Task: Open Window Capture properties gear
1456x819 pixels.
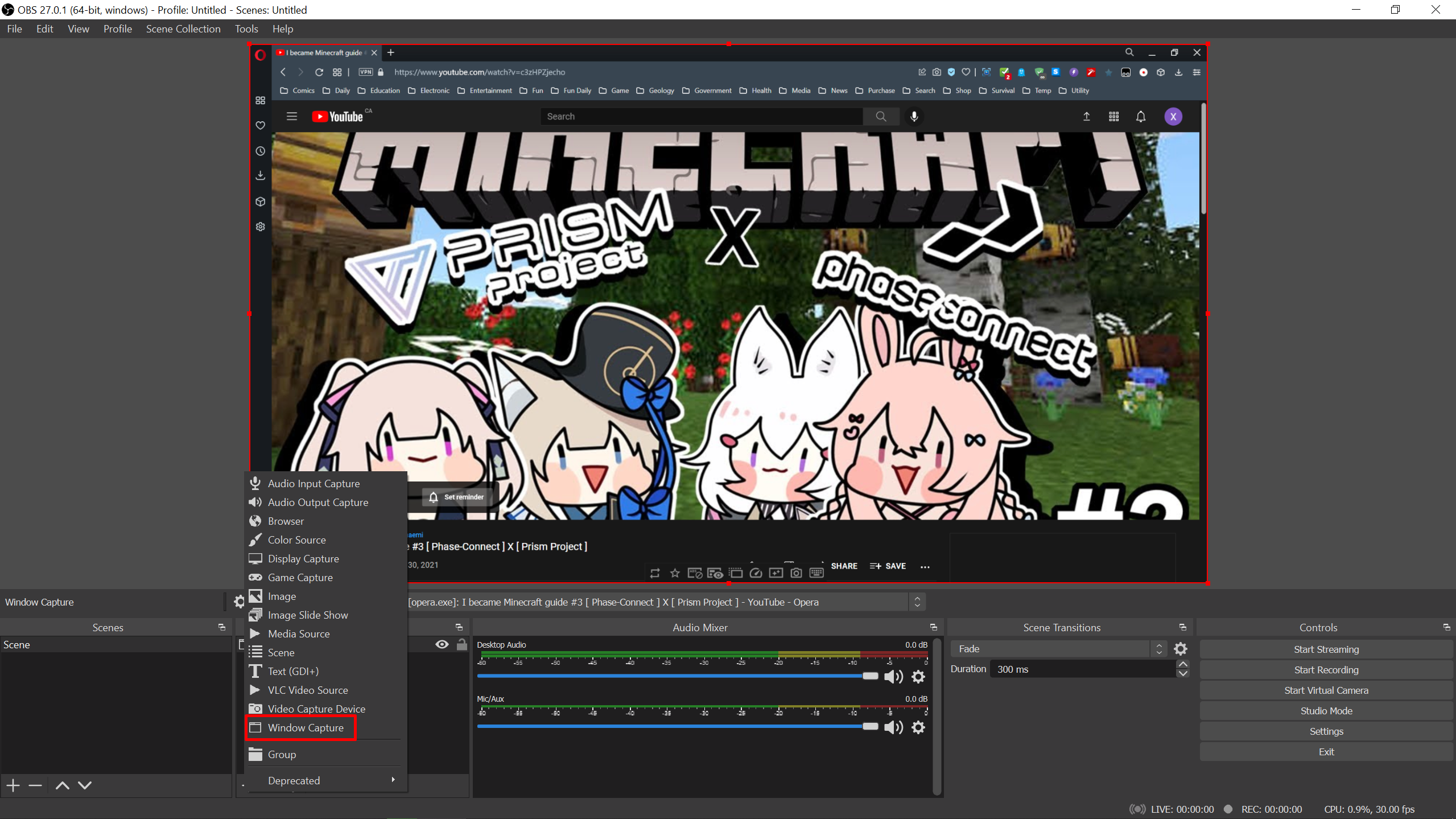Action: 239,602
